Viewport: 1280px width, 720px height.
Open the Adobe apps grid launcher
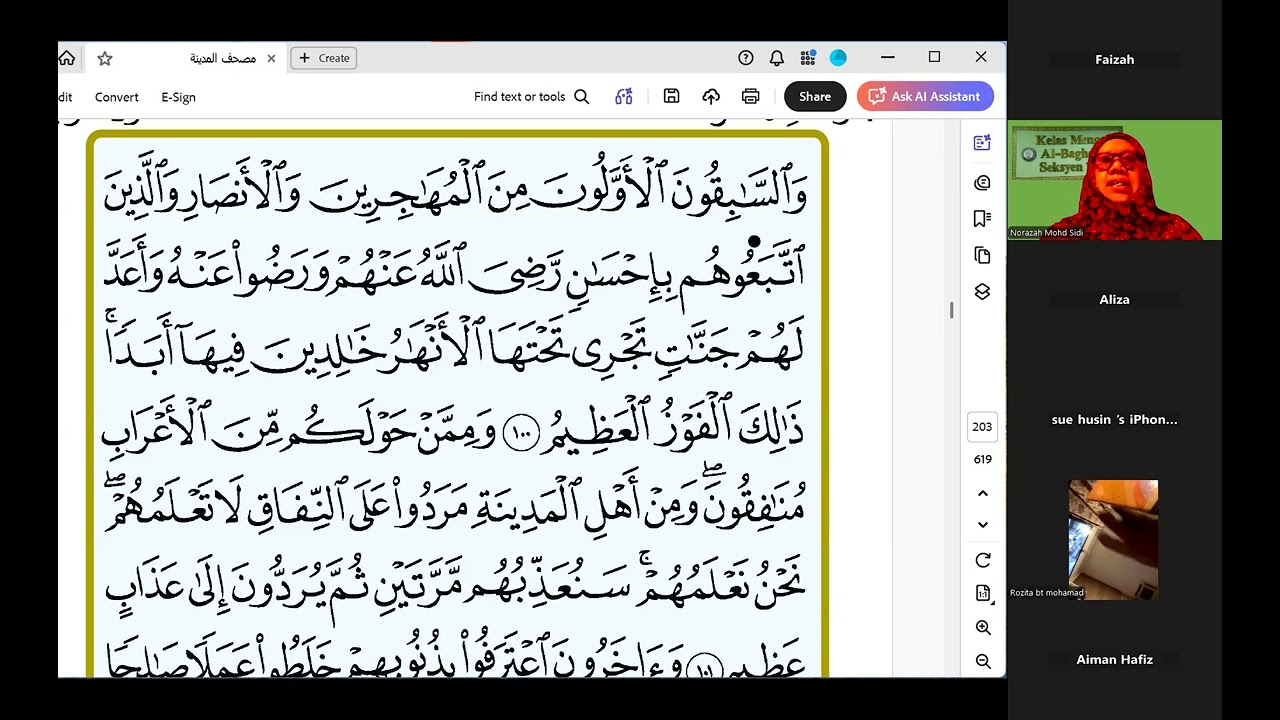coord(807,58)
